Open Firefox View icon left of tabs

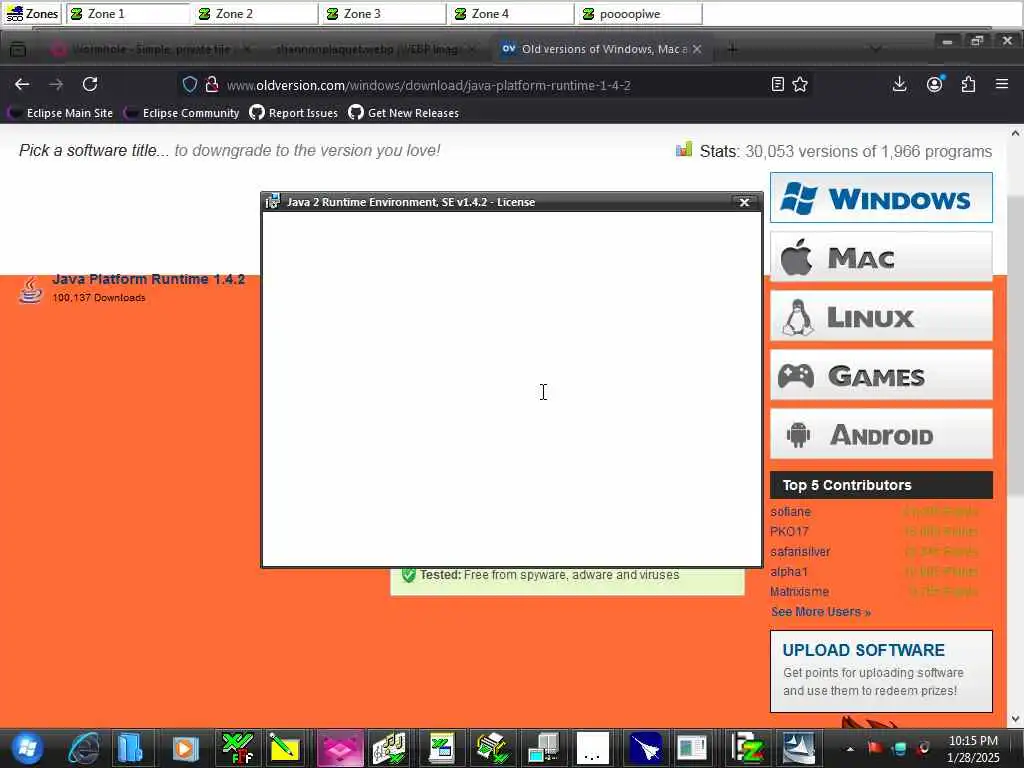[18, 49]
